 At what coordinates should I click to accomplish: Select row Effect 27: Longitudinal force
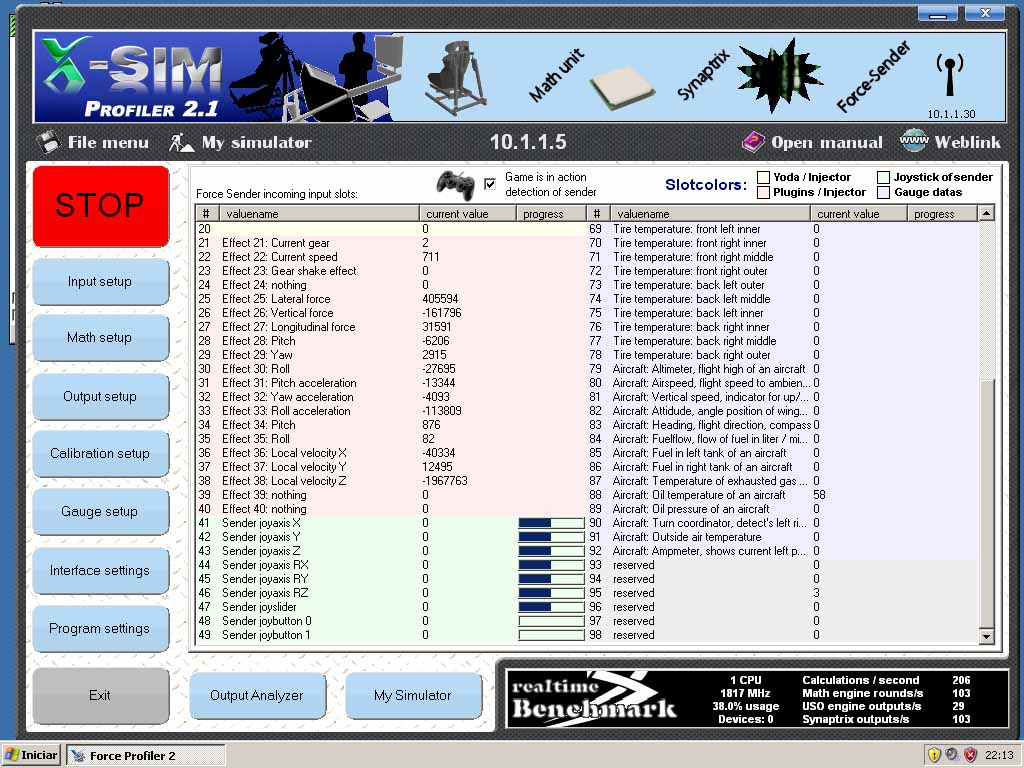[391, 327]
